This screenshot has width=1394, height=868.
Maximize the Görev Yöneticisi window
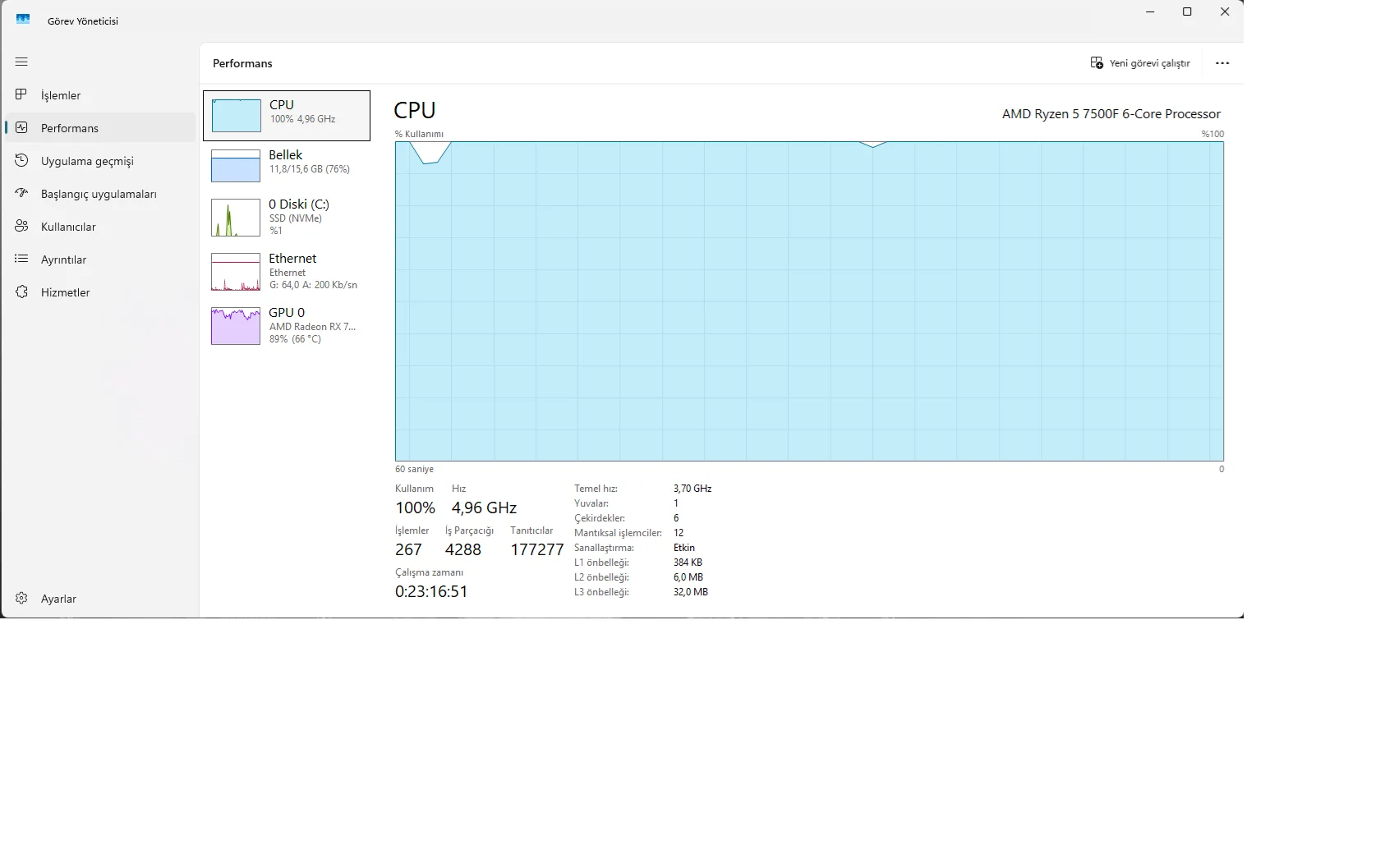[x=1187, y=12]
